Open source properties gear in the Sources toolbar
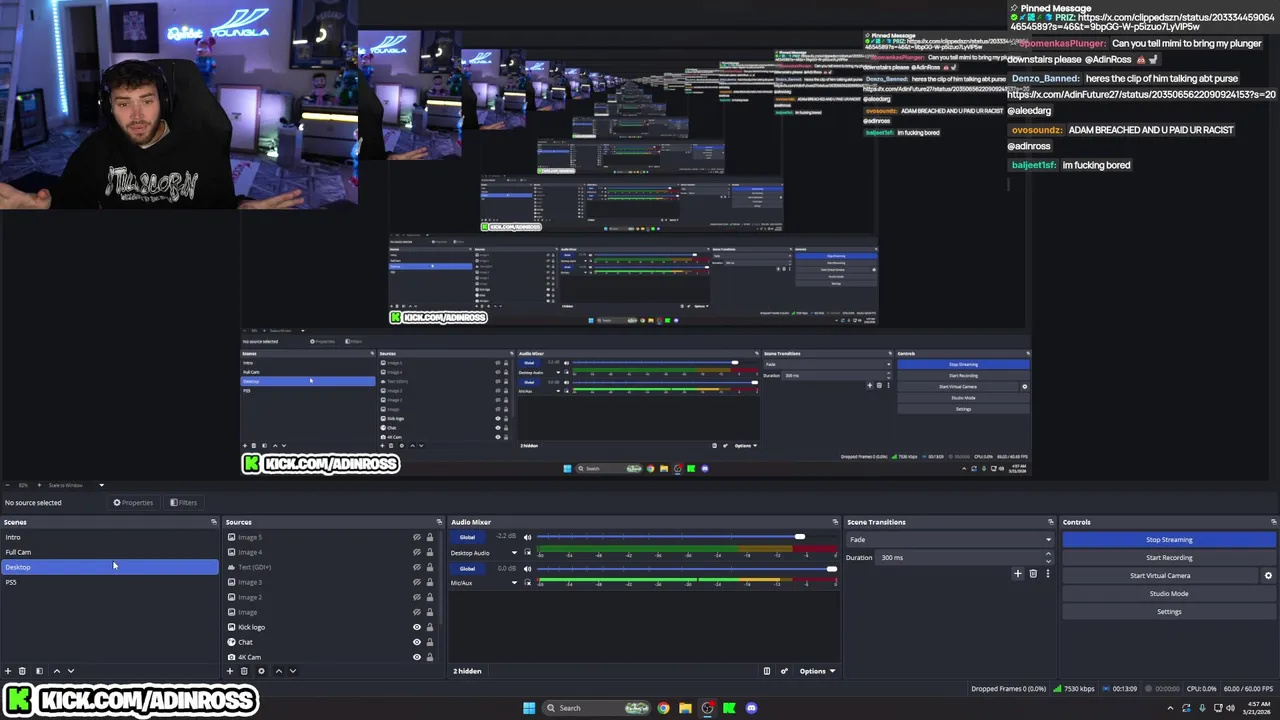Screen dimensions: 1280x720 261,671
